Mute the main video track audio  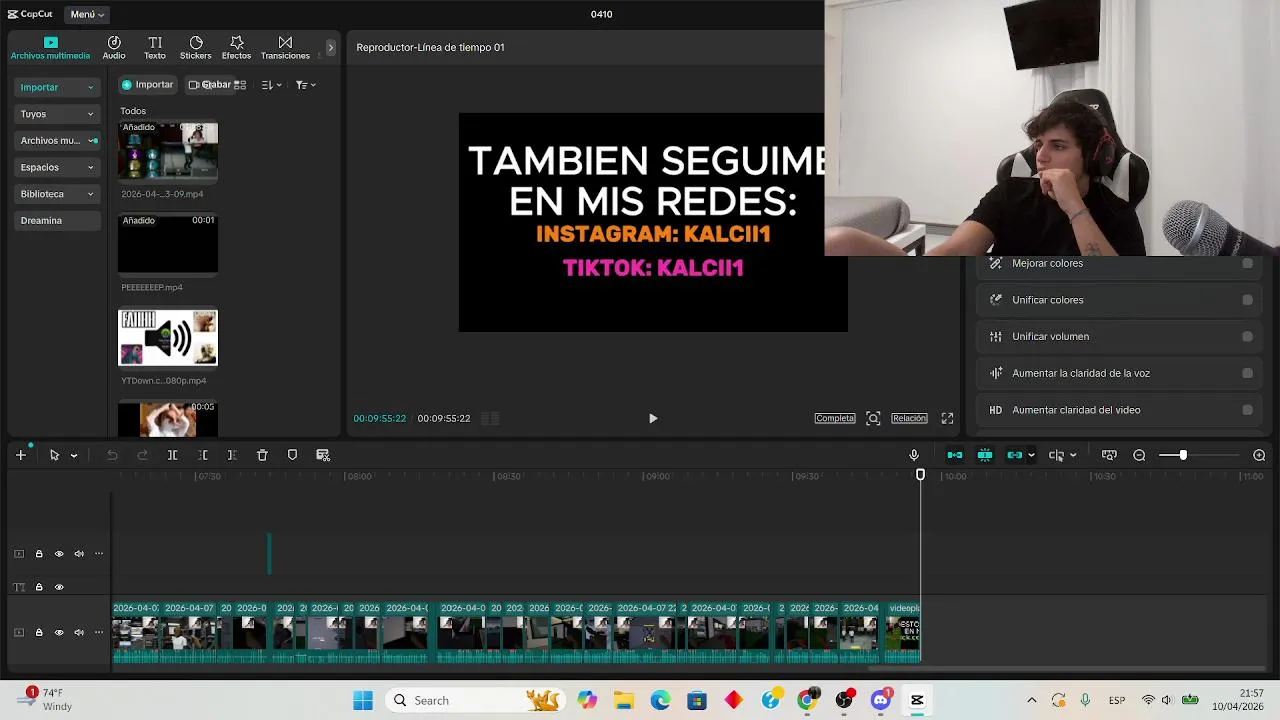(79, 632)
